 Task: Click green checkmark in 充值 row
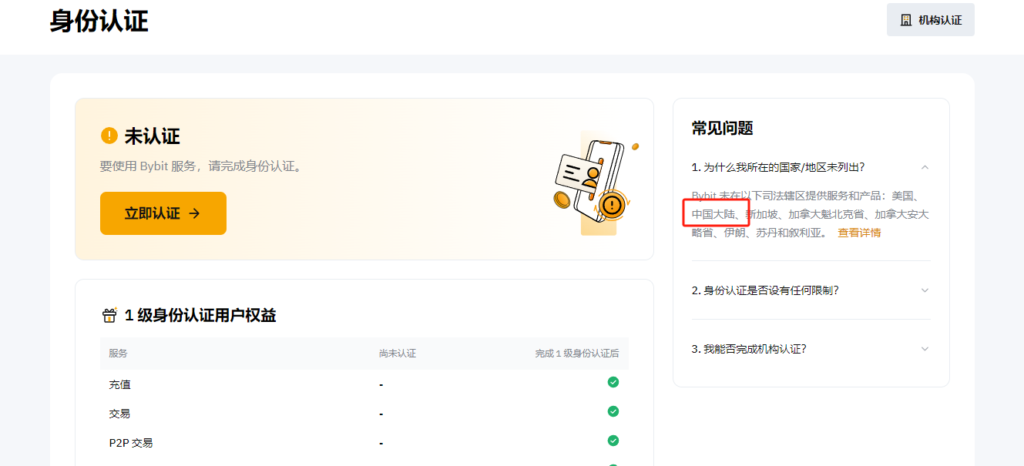tap(613, 382)
